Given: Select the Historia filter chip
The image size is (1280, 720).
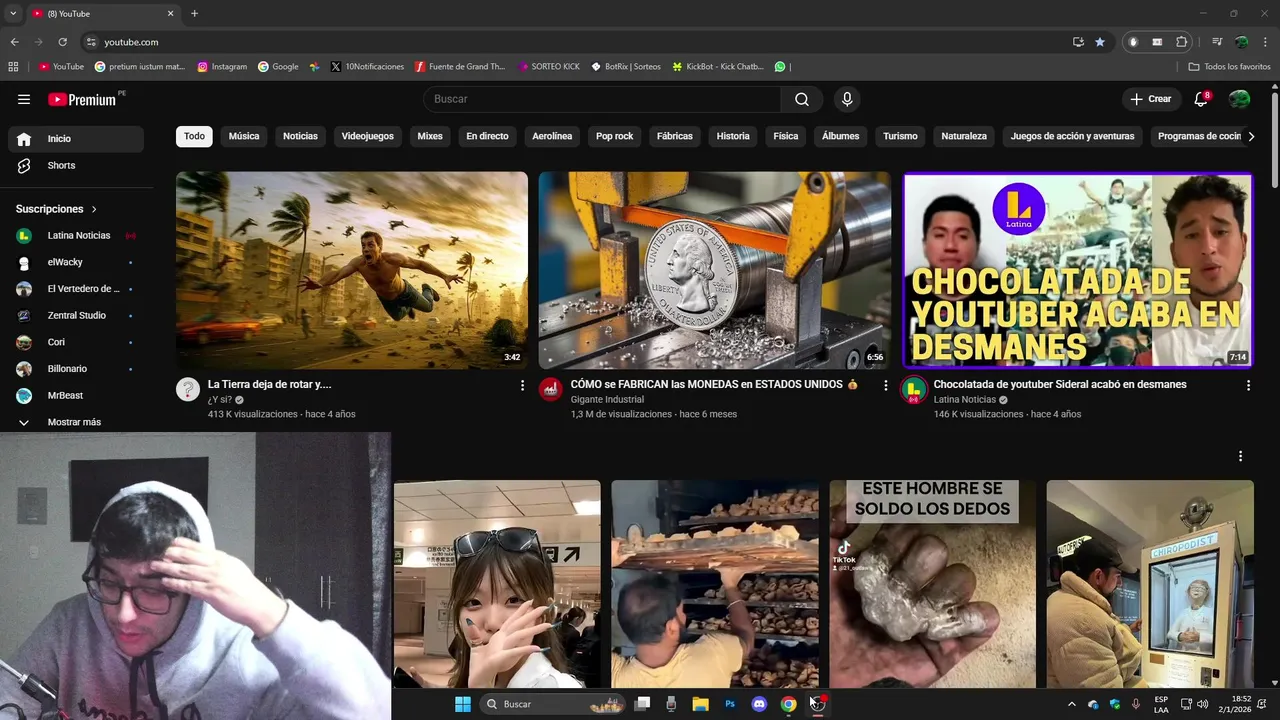Looking at the screenshot, I should coord(733,136).
